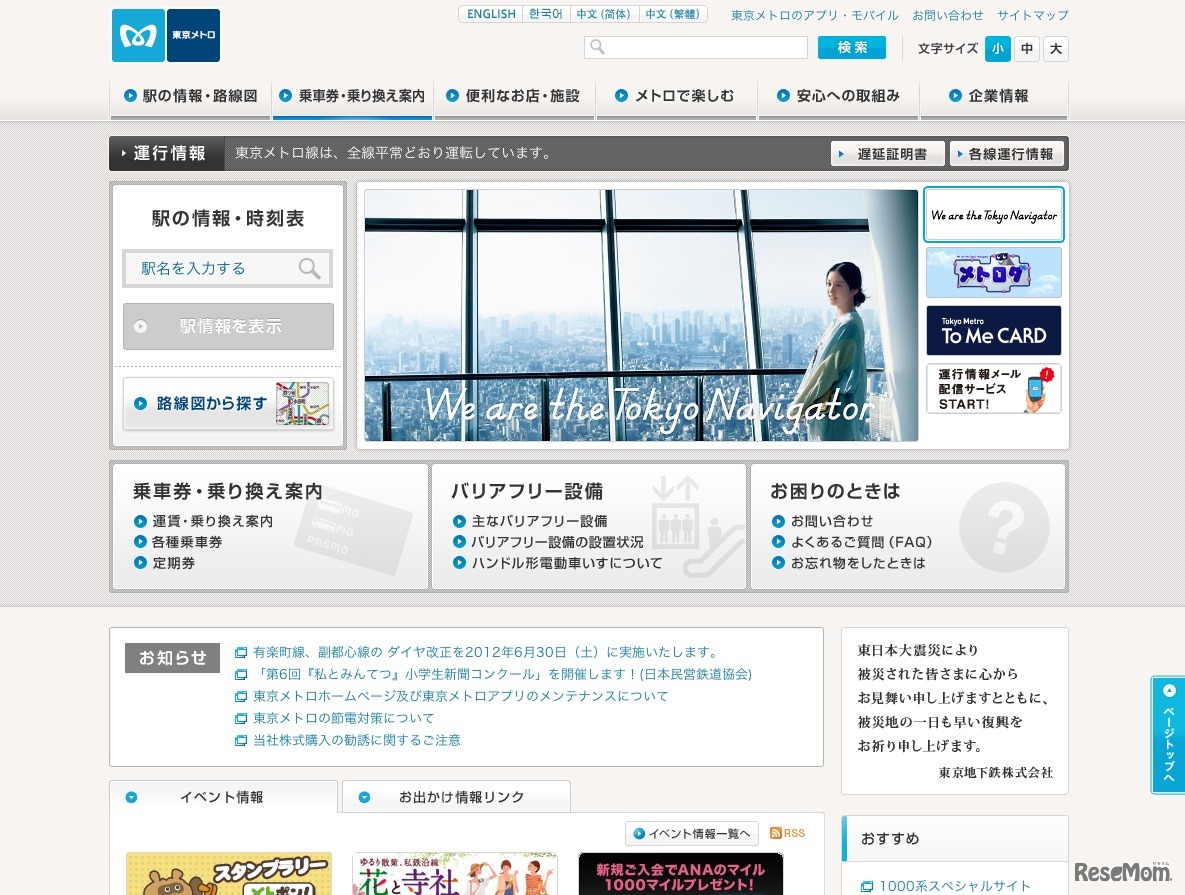The height and width of the screenshot is (895, 1185).
Task: Click the magnifier icon in the site search box
Action: (597, 48)
